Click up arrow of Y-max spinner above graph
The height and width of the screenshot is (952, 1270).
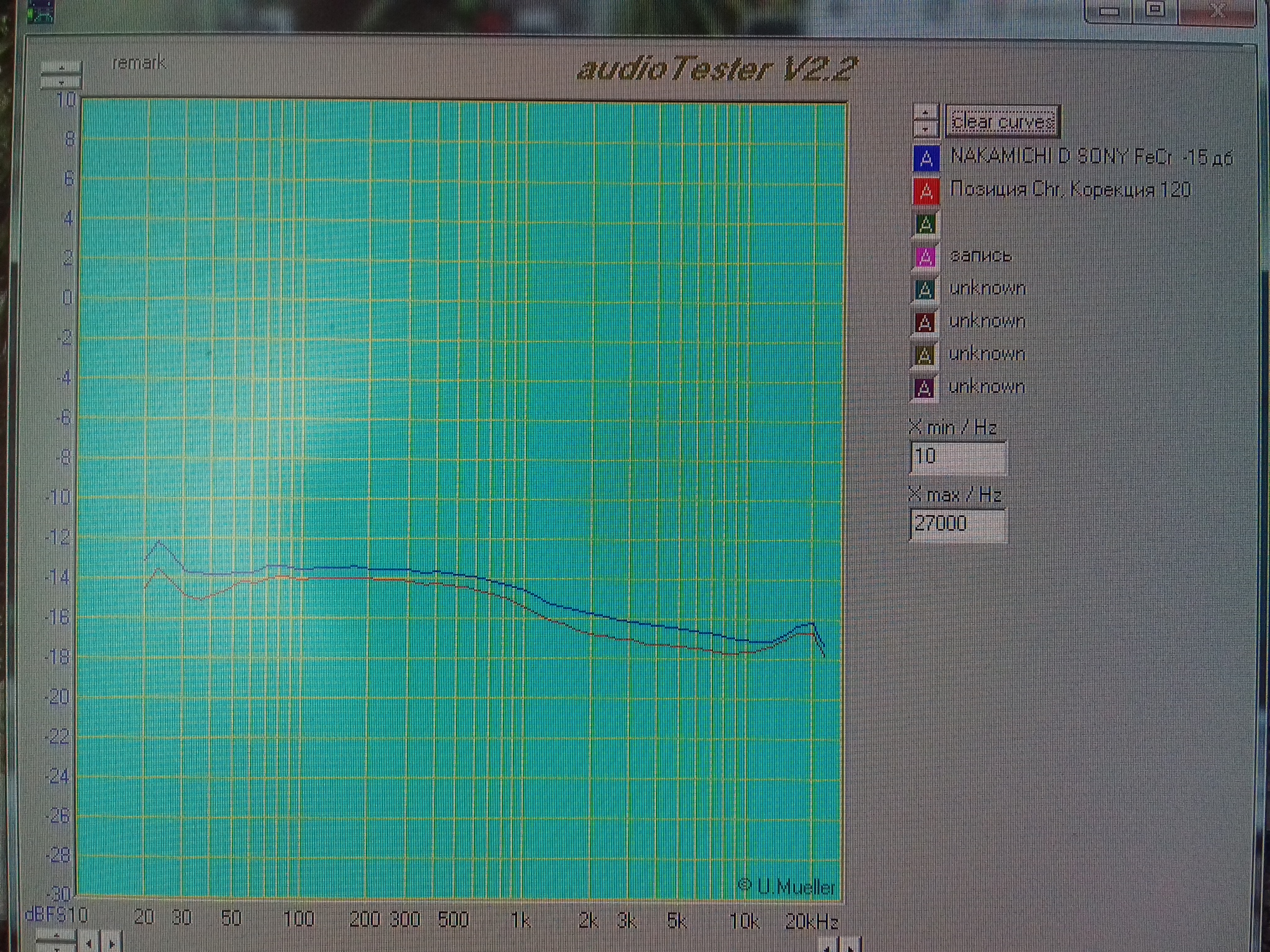61,68
